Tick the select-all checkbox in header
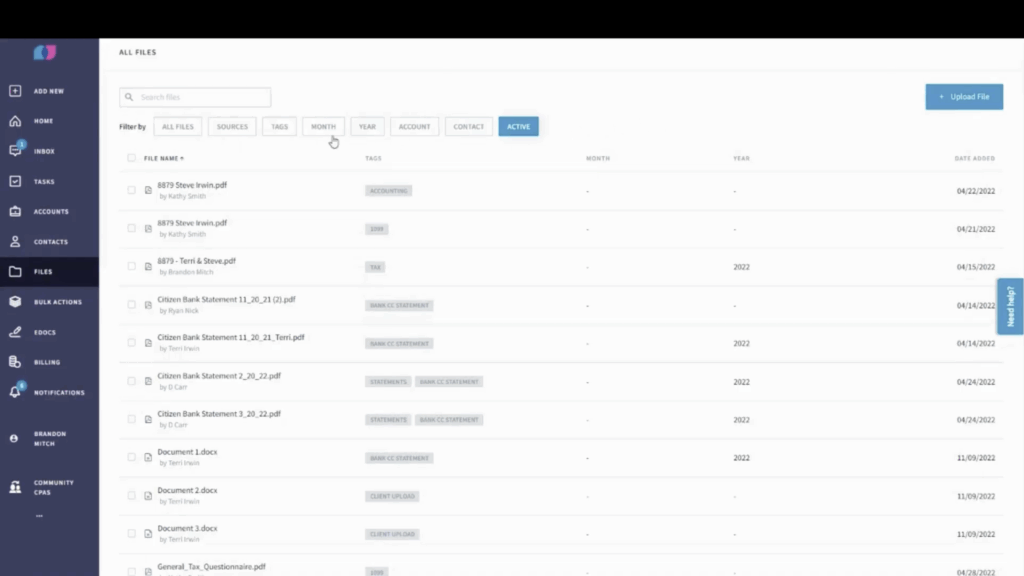 click(x=131, y=158)
